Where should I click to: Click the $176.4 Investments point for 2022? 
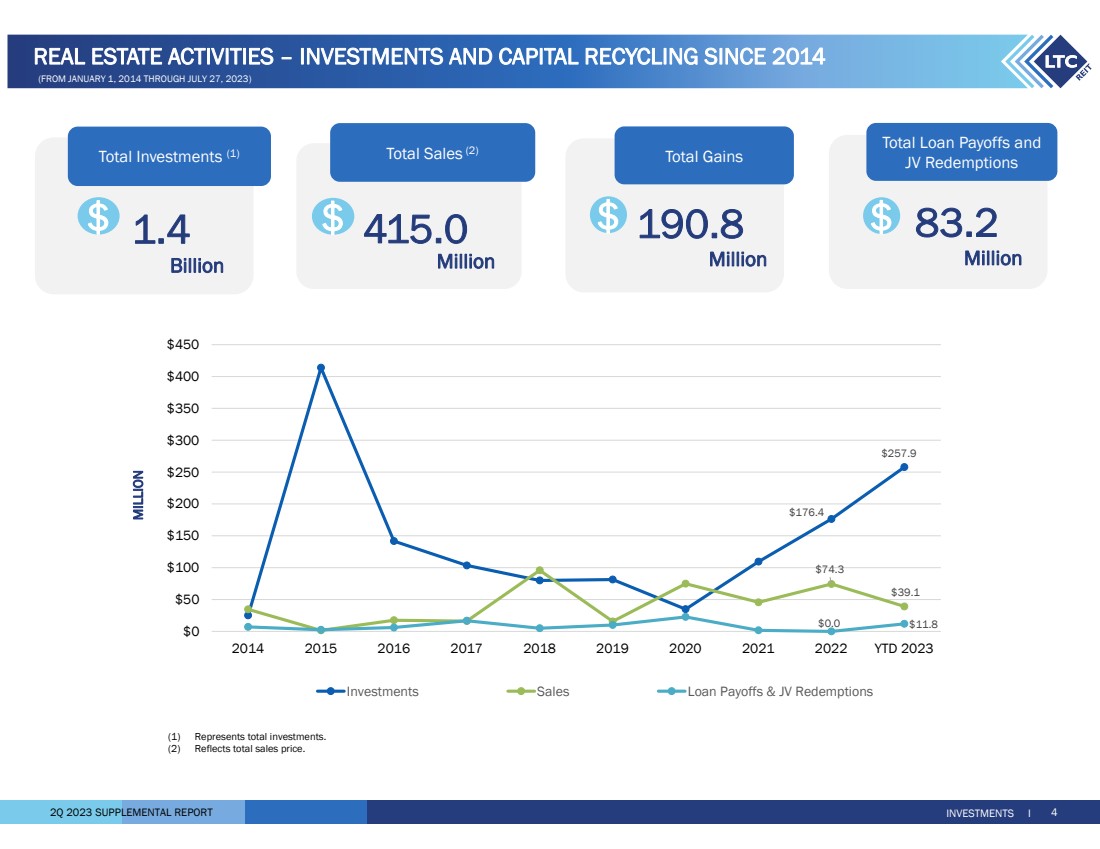pos(831,519)
